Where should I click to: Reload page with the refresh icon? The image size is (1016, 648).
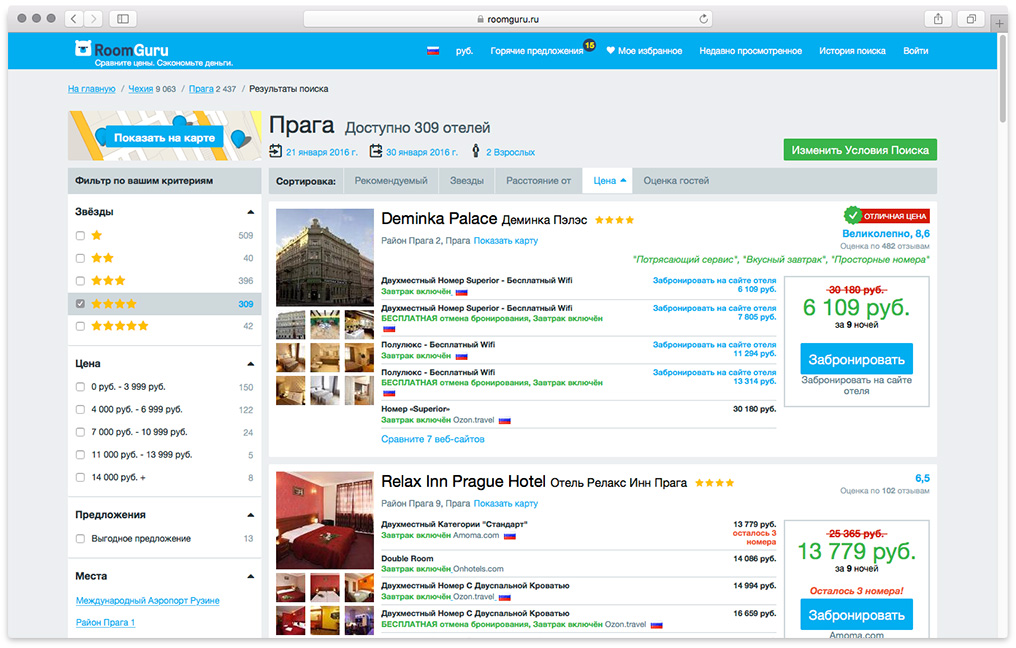(704, 19)
